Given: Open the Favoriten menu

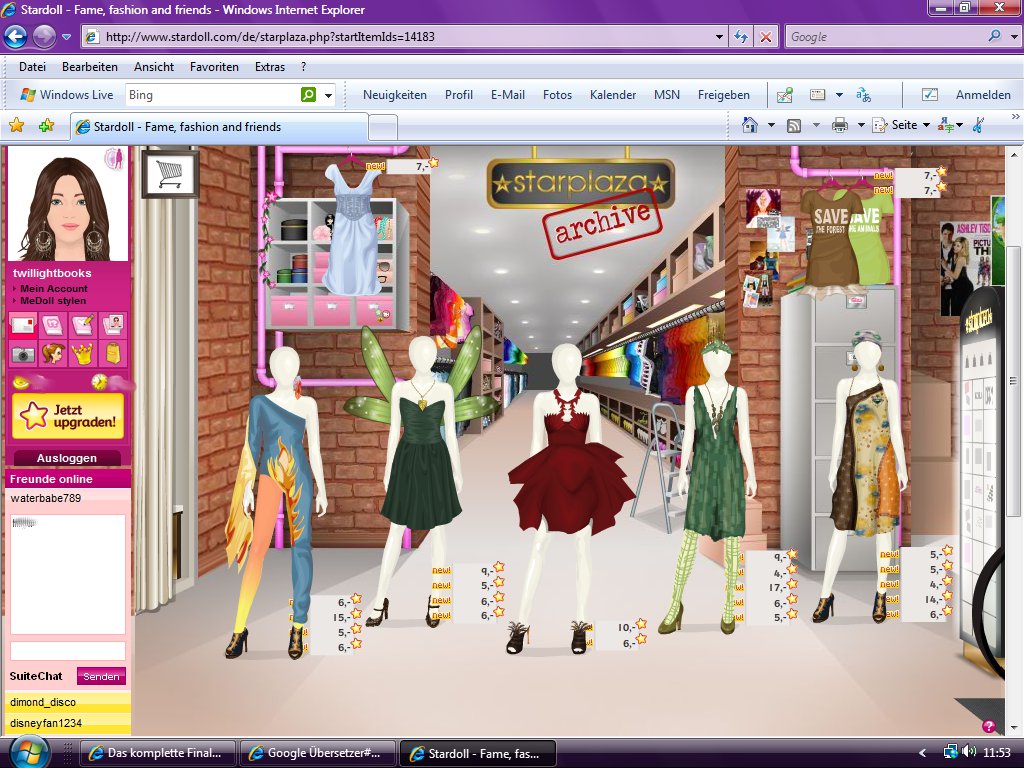Looking at the screenshot, I should [x=214, y=67].
